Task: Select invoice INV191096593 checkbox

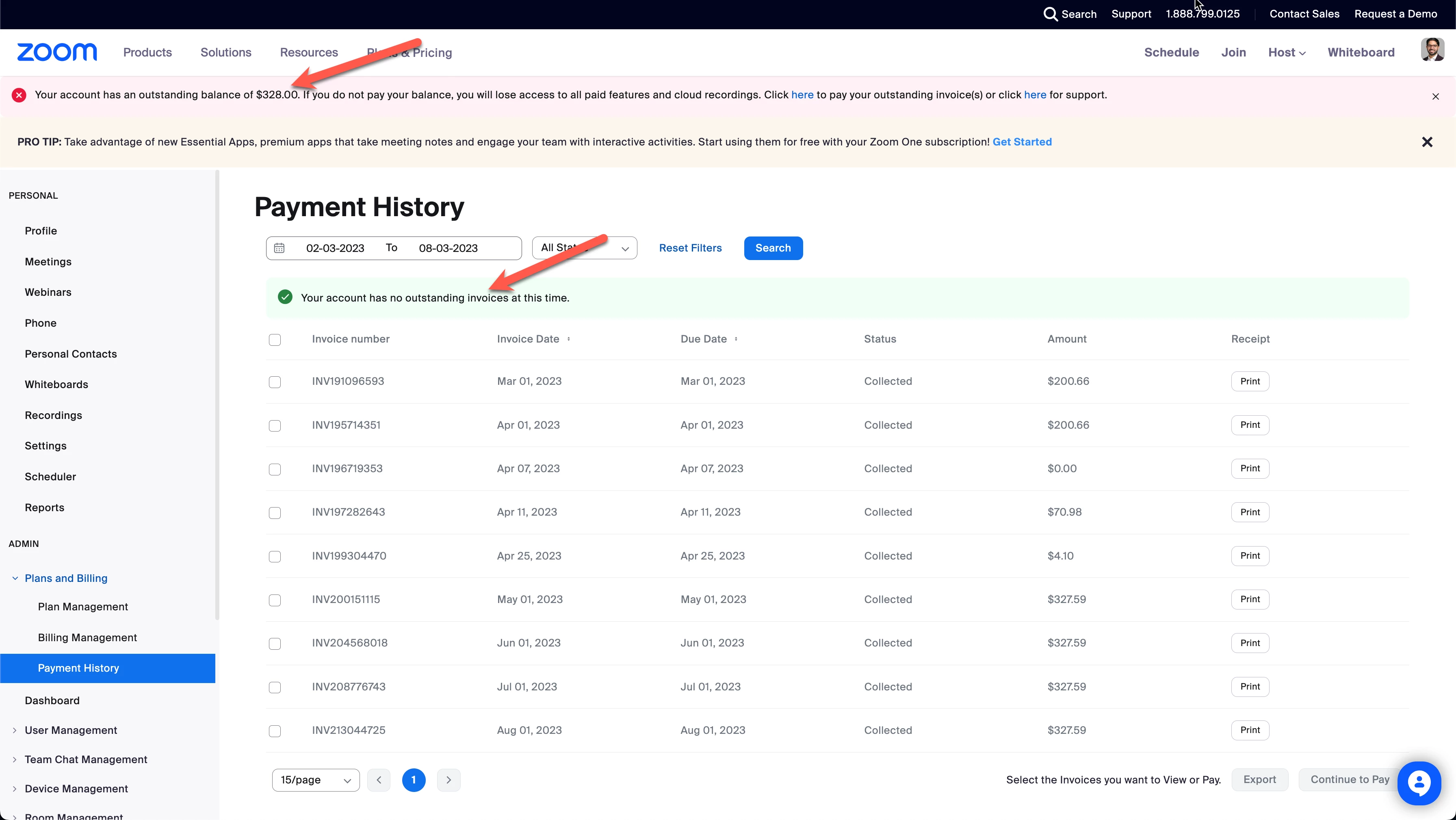Action: pyautogui.click(x=275, y=382)
